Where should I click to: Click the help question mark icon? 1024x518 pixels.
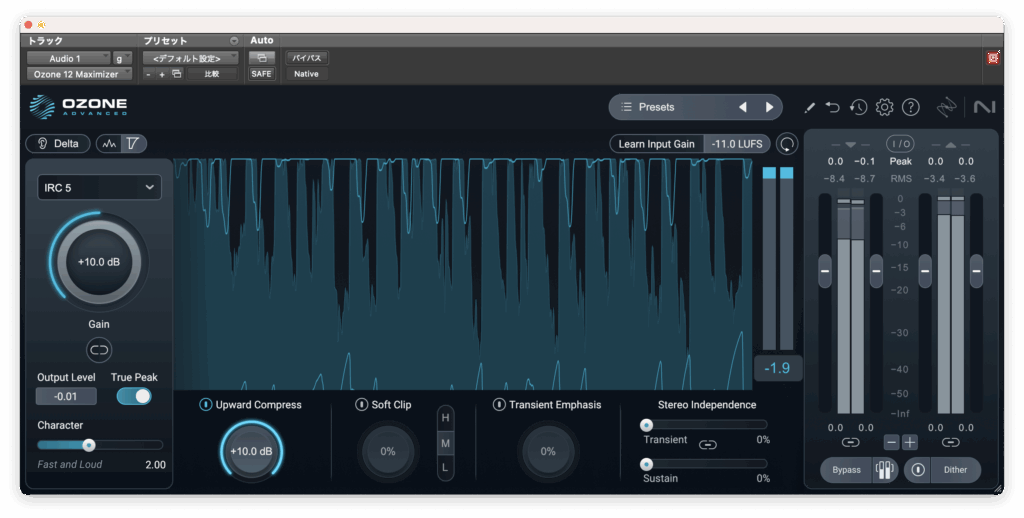tap(910, 107)
